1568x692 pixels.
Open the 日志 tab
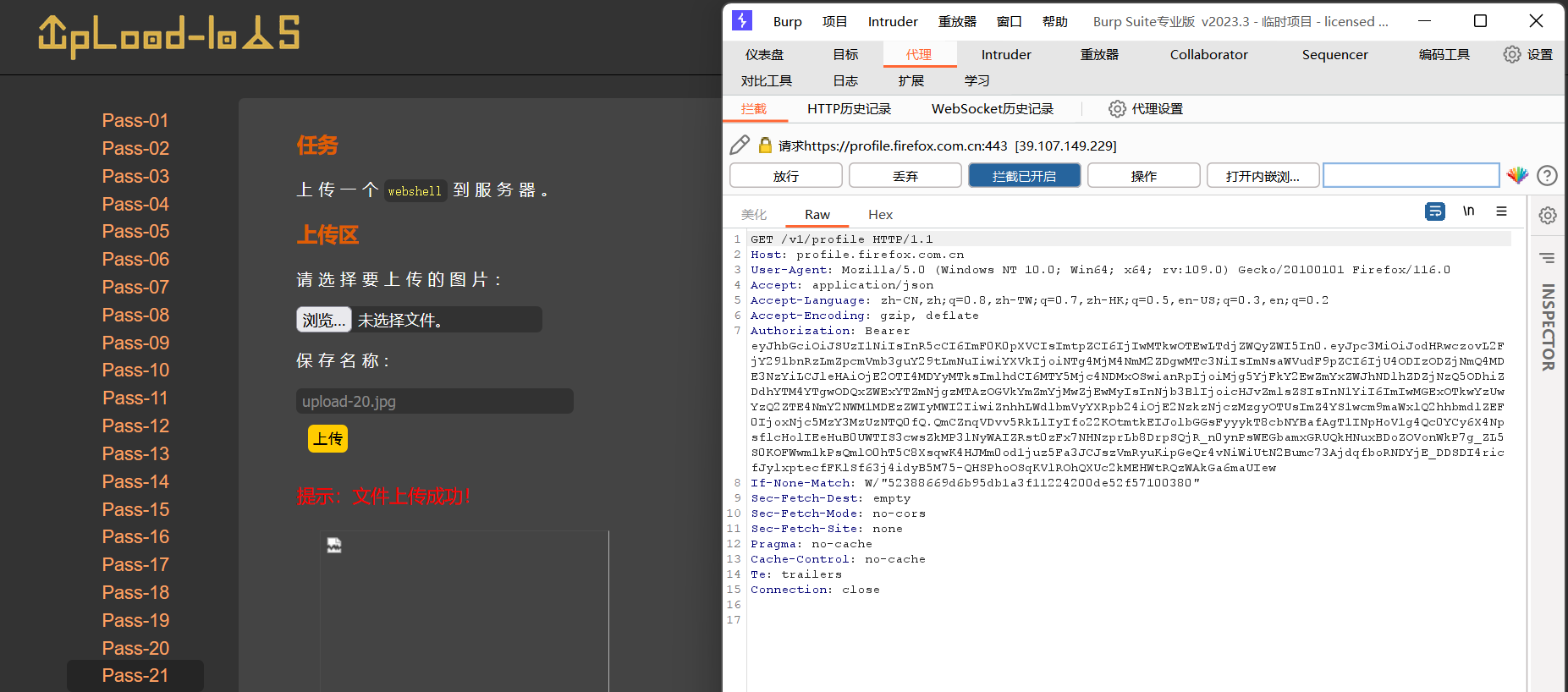(x=845, y=80)
